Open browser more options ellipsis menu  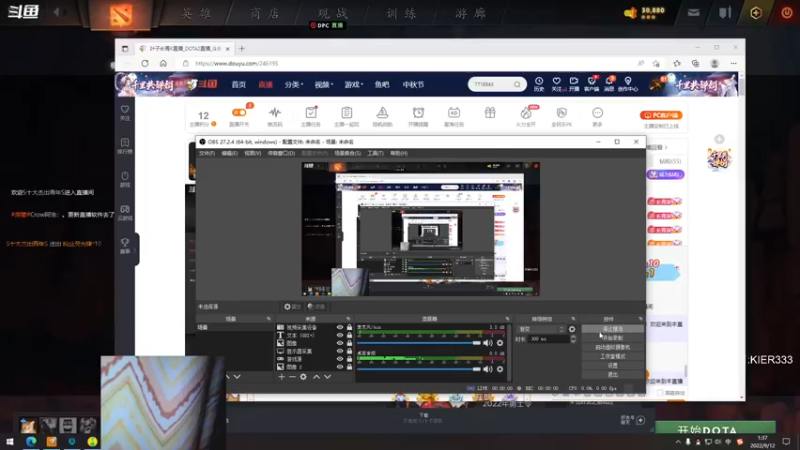coord(734,63)
